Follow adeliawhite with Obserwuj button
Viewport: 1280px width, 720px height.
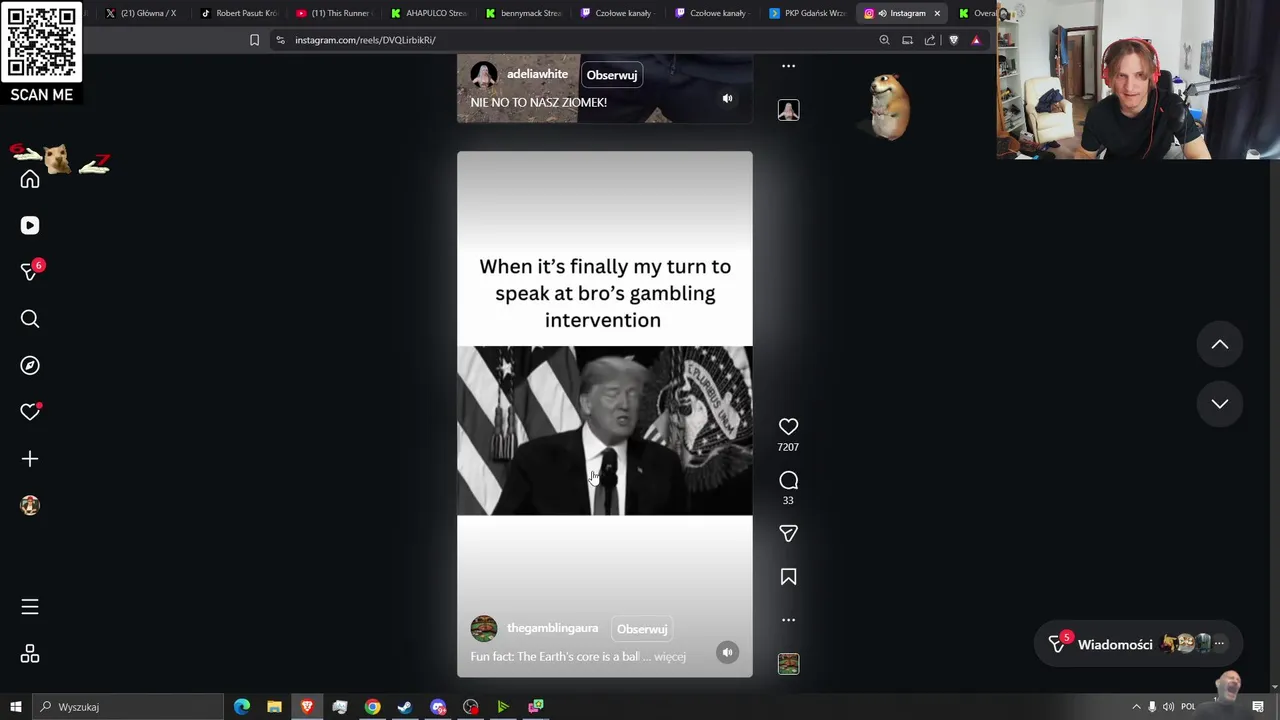(x=611, y=75)
